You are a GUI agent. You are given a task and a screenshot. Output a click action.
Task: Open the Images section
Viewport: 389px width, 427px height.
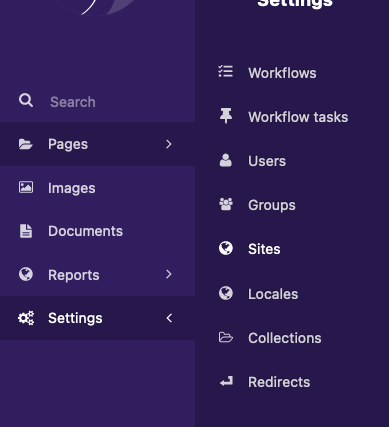[x=97, y=188]
